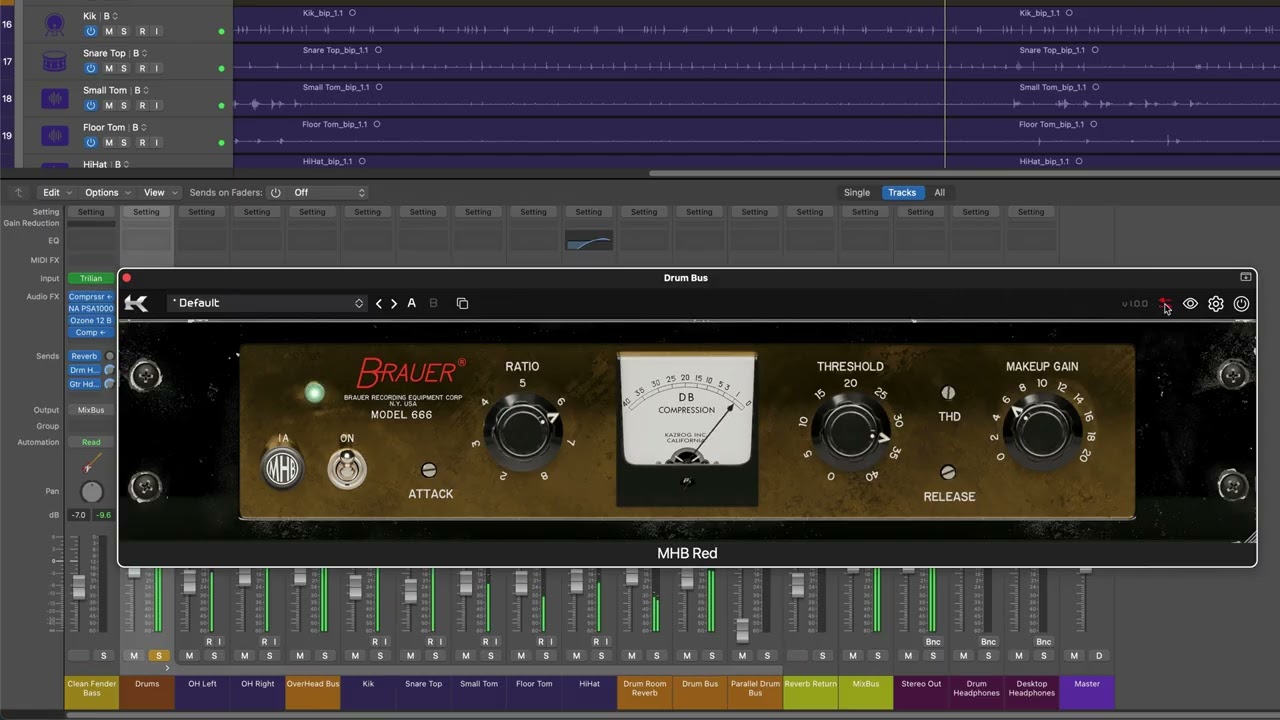Click the eye icon in plugin header

pyautogui.click(x=1190, y=304)
